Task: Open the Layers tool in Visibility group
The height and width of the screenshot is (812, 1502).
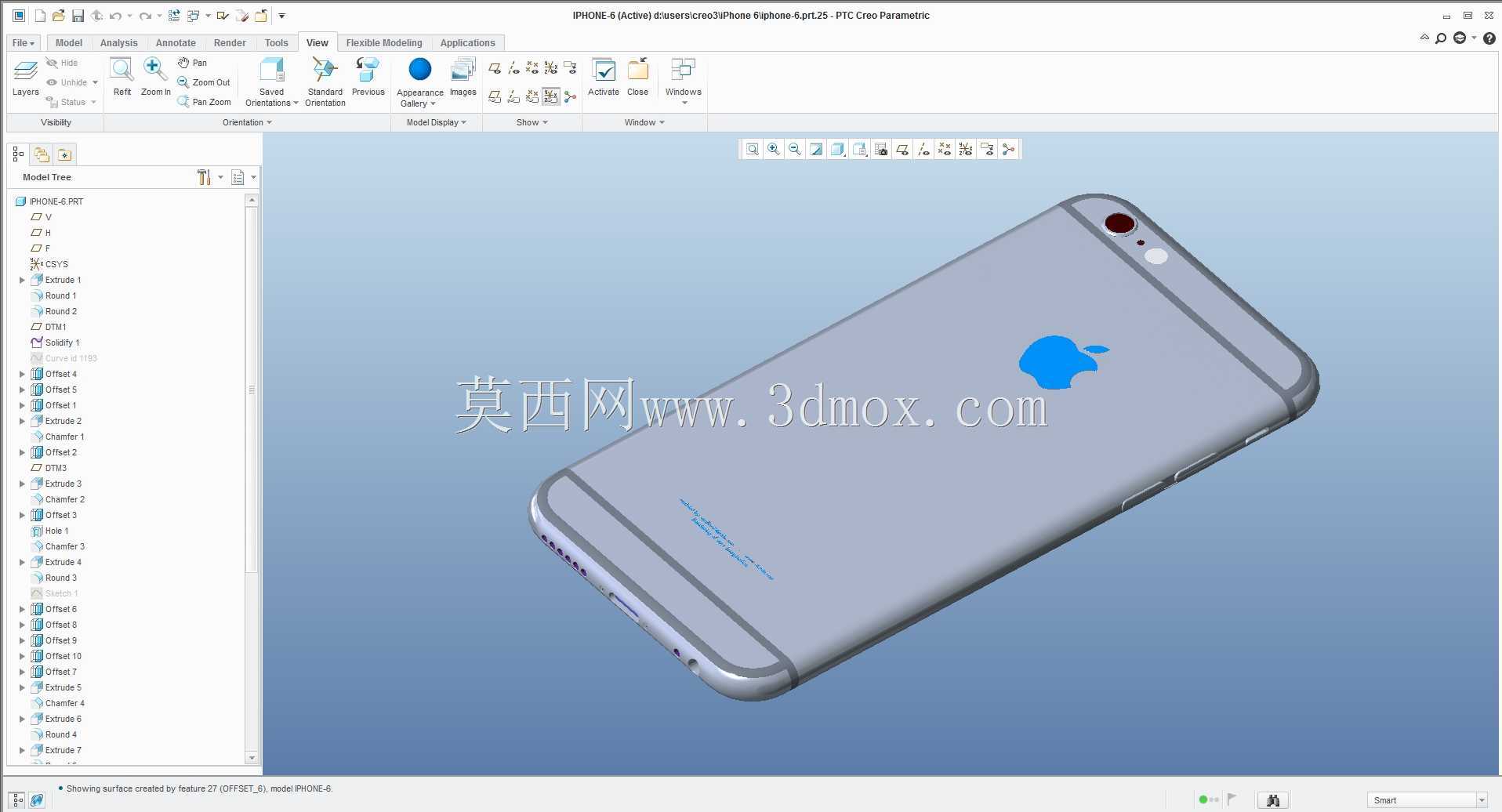Action: coord(25,78)
